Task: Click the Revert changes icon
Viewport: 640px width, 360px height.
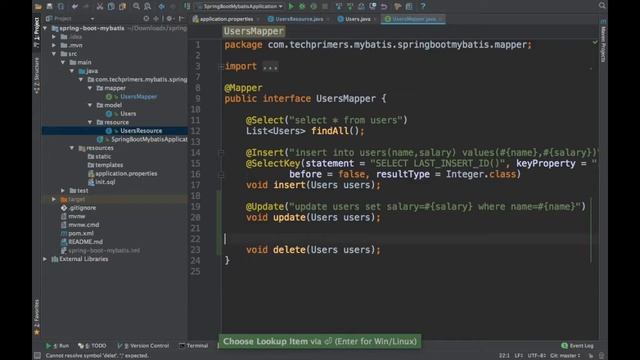Action: [384, 6]
